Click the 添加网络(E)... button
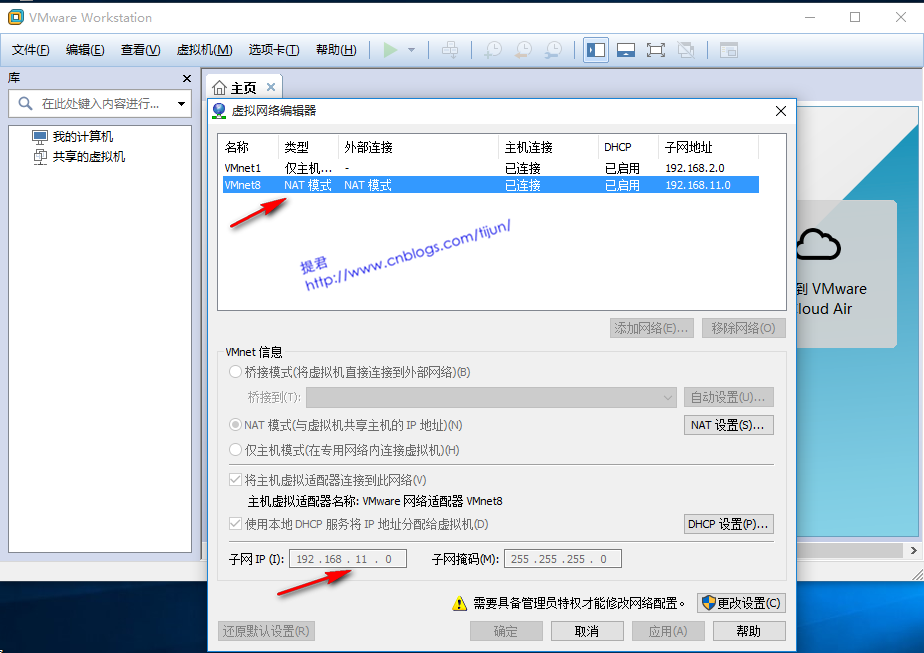 click(652, 328)
